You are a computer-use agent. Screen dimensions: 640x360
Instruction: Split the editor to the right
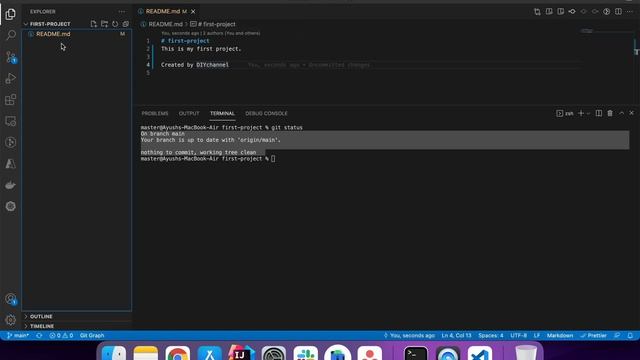[x=618, y=12]
